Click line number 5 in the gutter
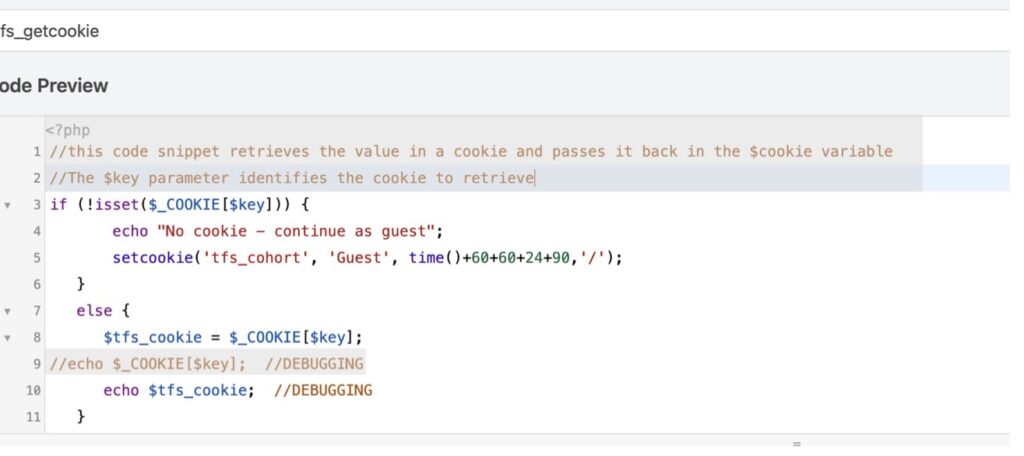Viewport: 1024px width, 456px height. (36, 258)
